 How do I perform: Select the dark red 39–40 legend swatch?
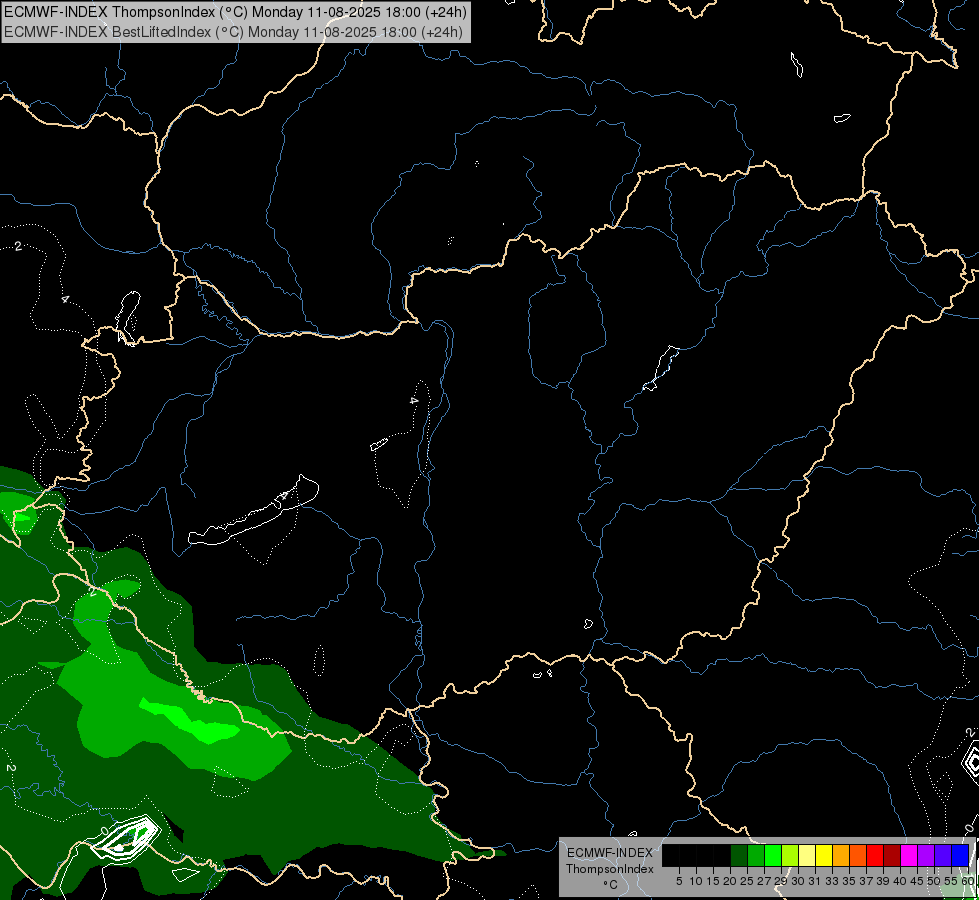892,855
